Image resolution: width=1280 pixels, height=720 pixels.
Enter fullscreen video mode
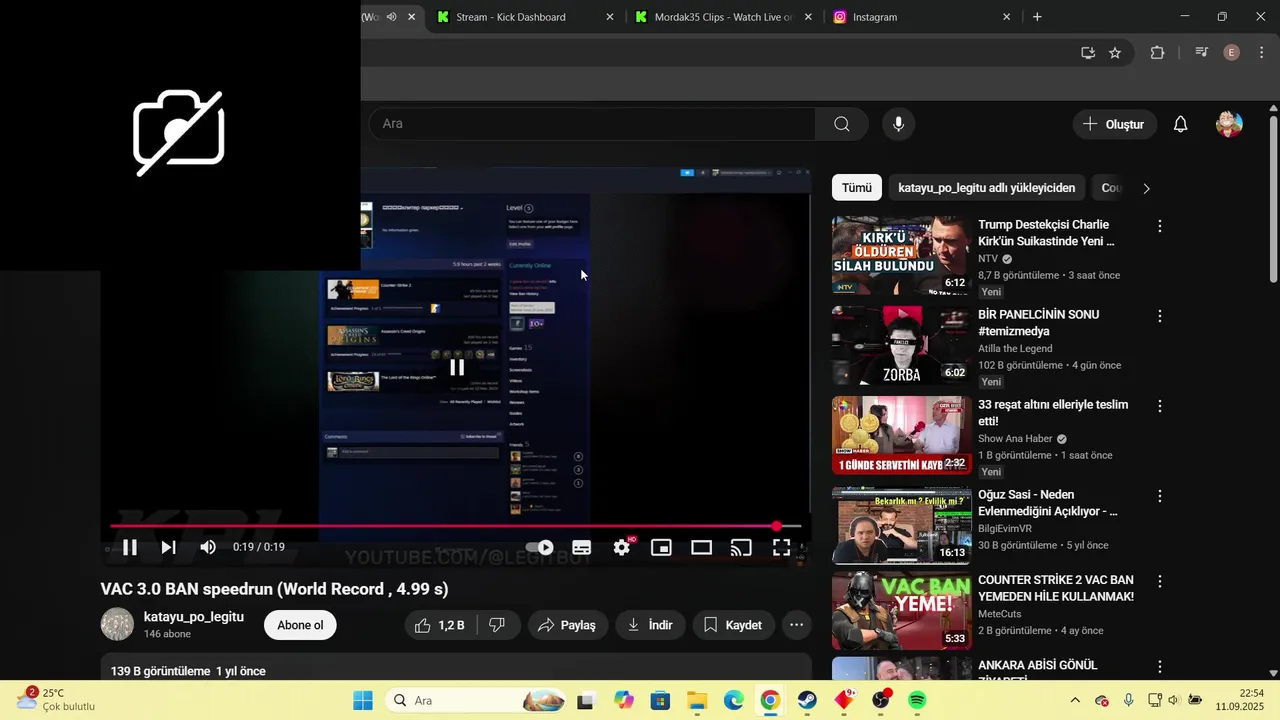point(781,547)
